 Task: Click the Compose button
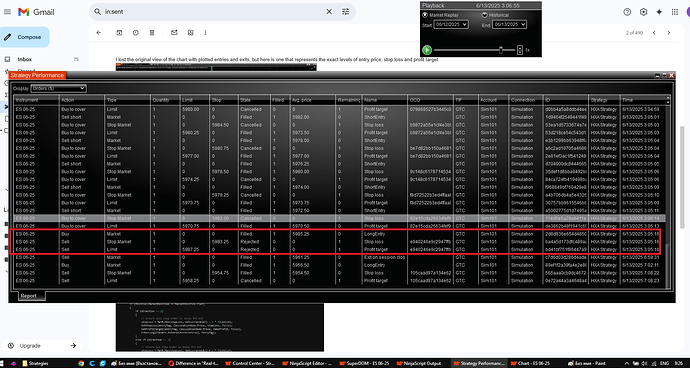(24, 37)
